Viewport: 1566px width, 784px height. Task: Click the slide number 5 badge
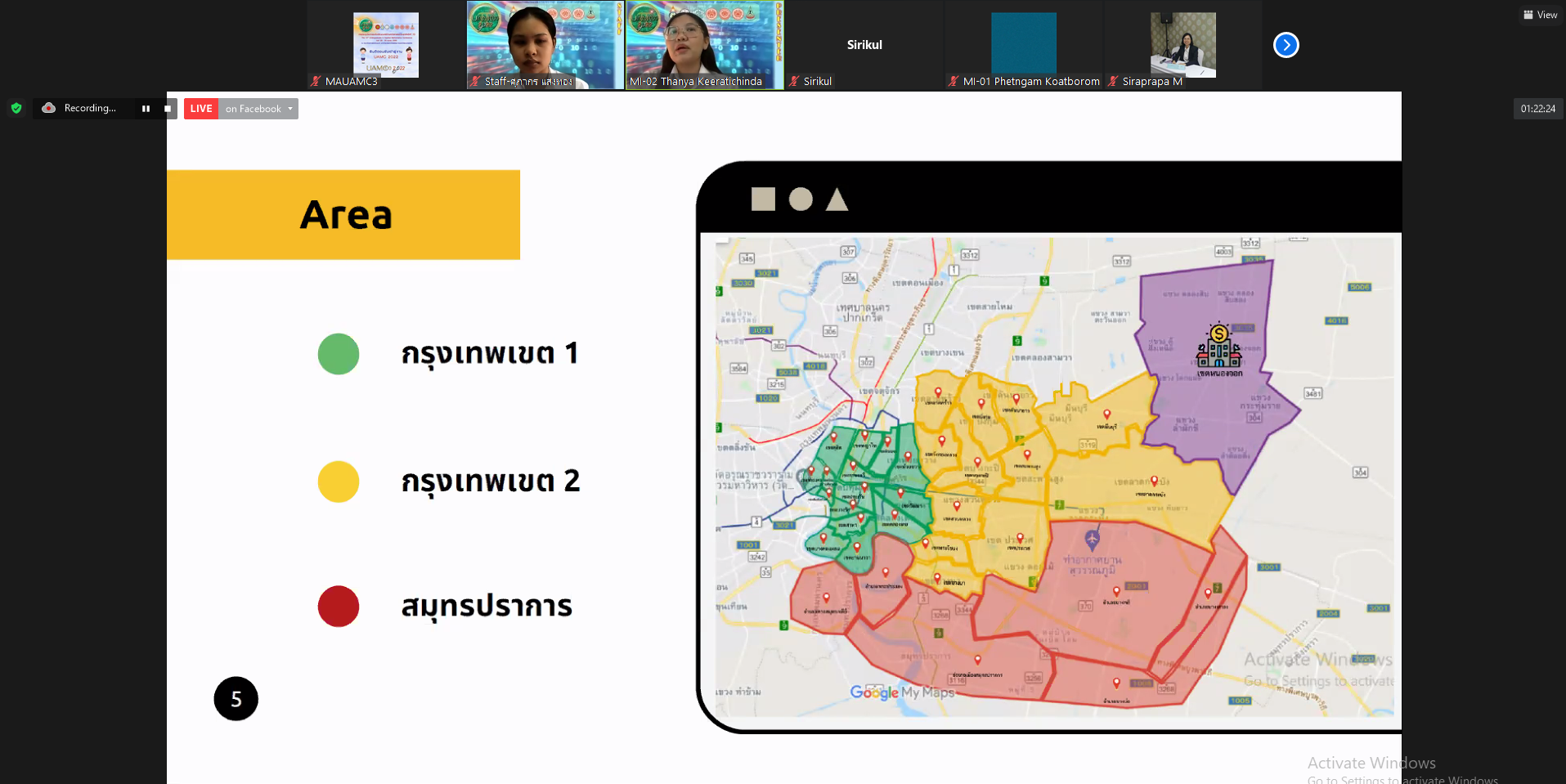236,699
